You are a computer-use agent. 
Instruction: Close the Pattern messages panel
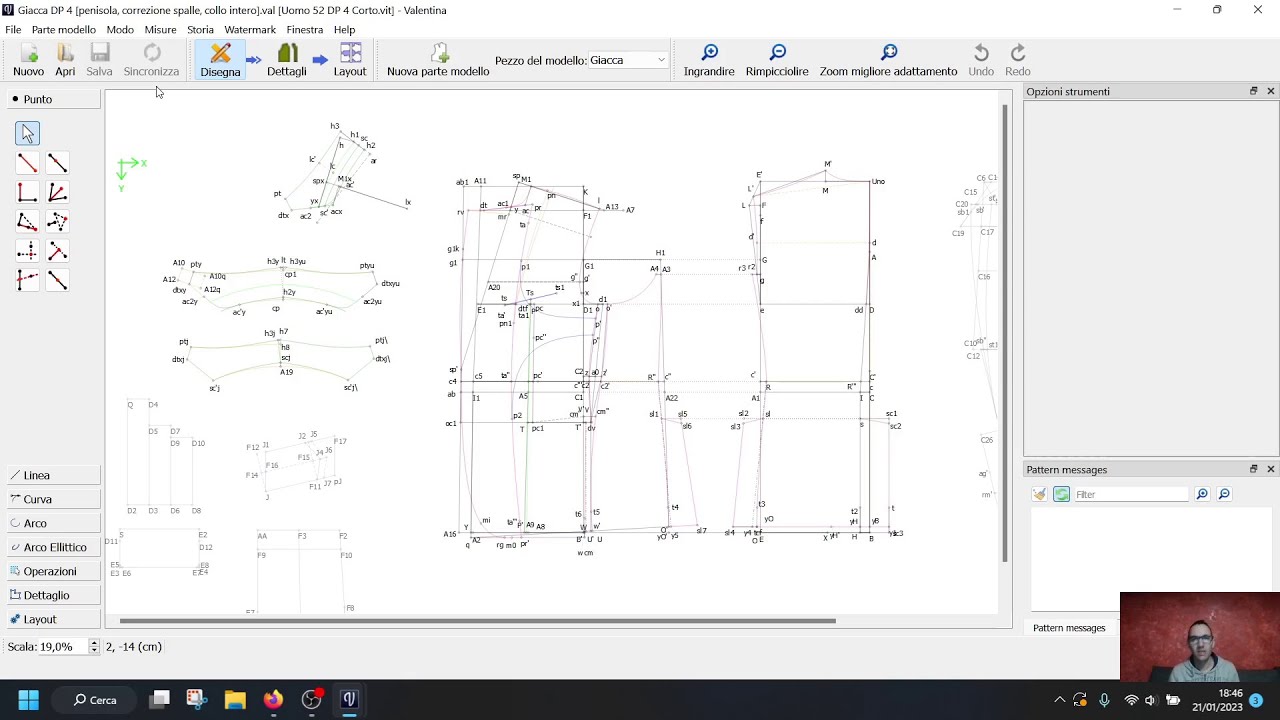pos(1271,469)
